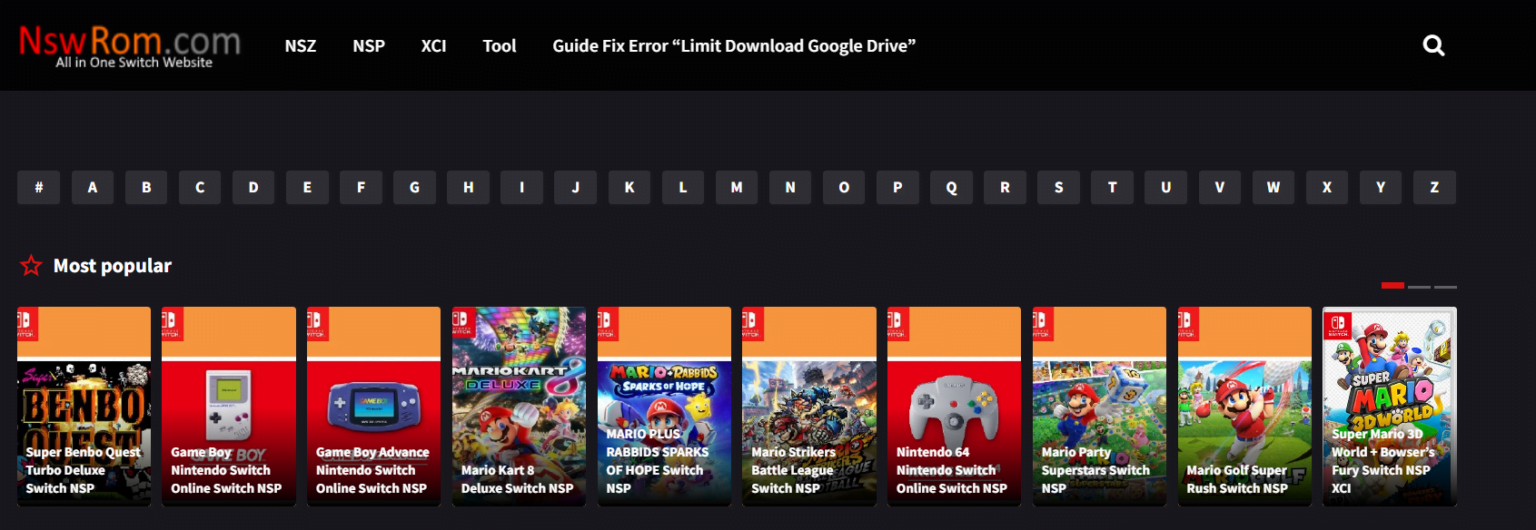Image resolution: width=1536 pixels, height=530 pixels.
Task: Click Switch badge on Game Boy card
Action: (x=173, y=324)
